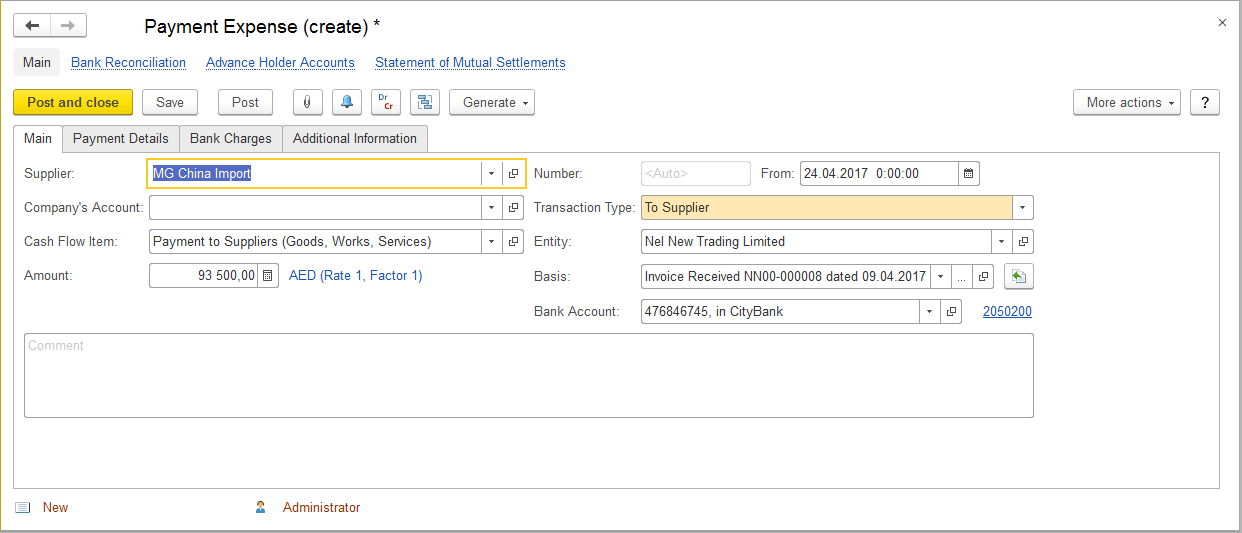Switch to the Payment Details tab
The height and width of the screenshot is (533, 1242).
[x=121, y=138]
